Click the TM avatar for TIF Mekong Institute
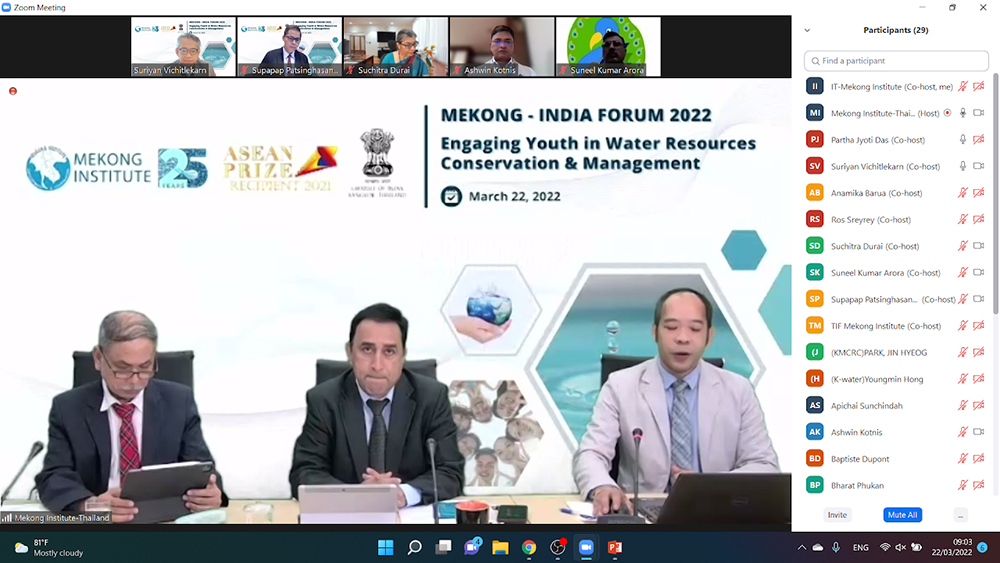1000x563 pixels. tap(814, 325)
